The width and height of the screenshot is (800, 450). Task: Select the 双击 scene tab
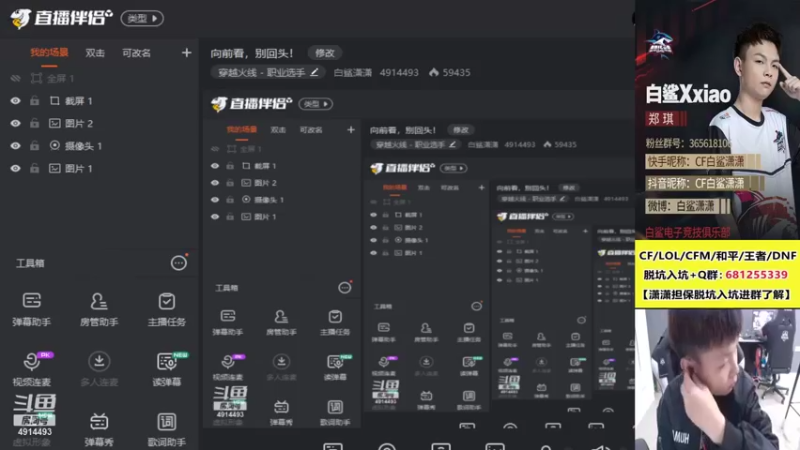point(95,53)
